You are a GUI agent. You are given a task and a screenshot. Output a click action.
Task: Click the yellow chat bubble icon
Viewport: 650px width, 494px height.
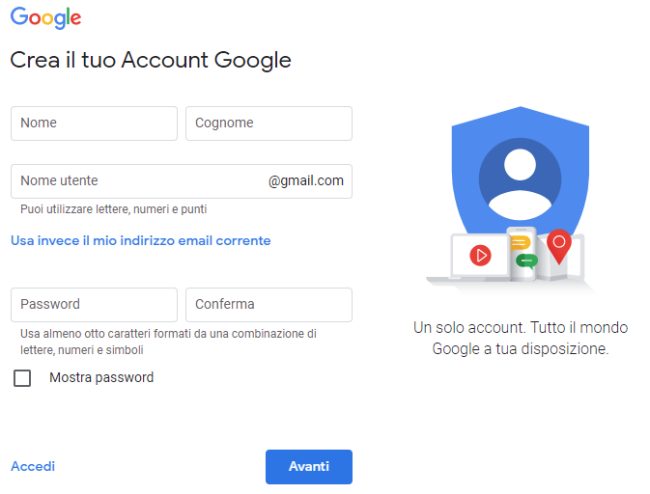click(520, 243)
